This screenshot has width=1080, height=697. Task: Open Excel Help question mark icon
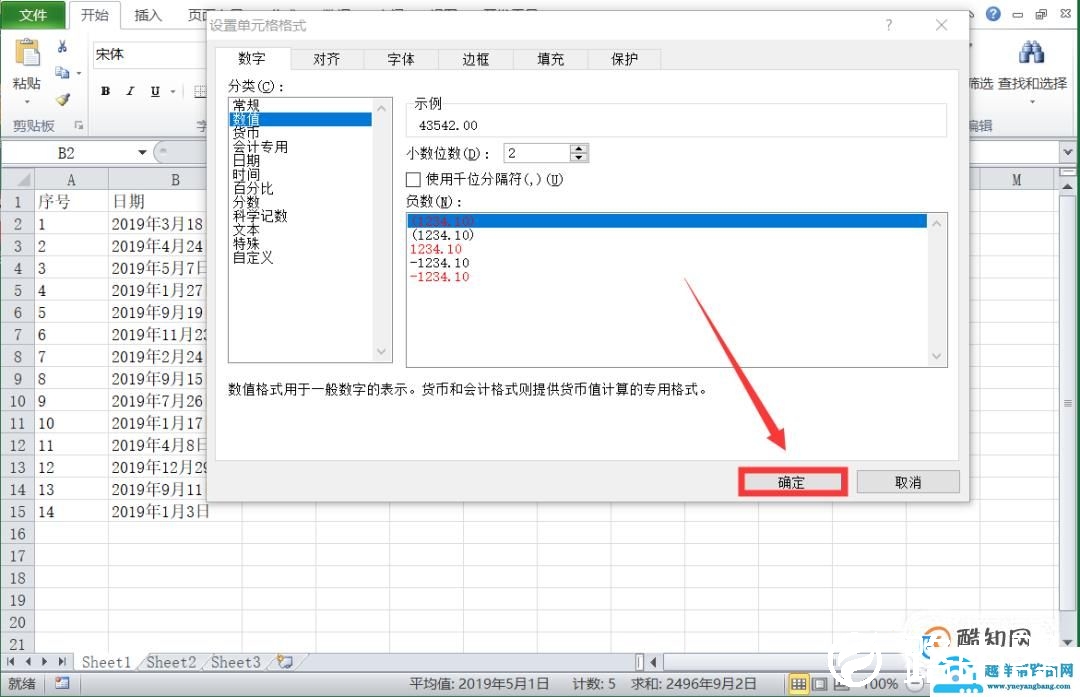click(993, 14)
